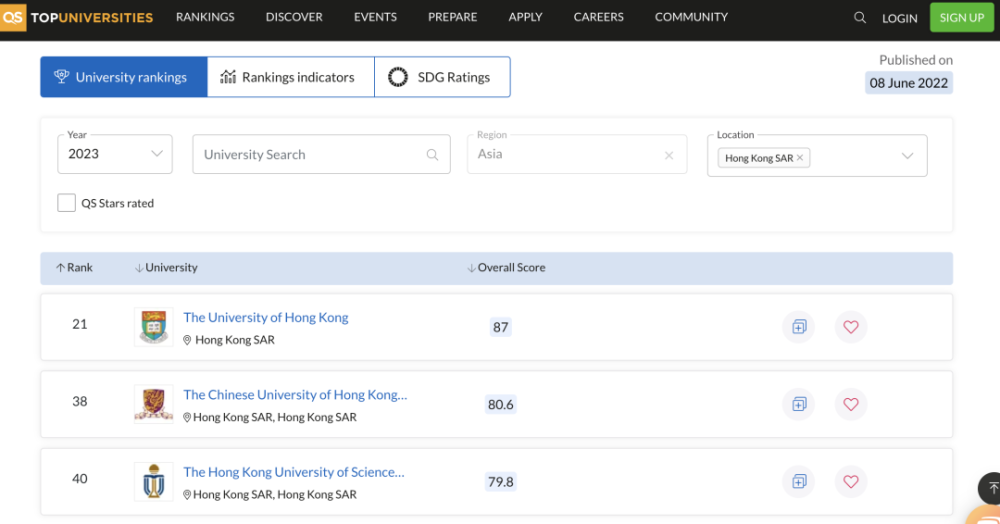Favorite The Chinese University of Hong Kong
The width and height of the screenshot is (1000, 524).
pyautogui.click(x=851, y=404)
